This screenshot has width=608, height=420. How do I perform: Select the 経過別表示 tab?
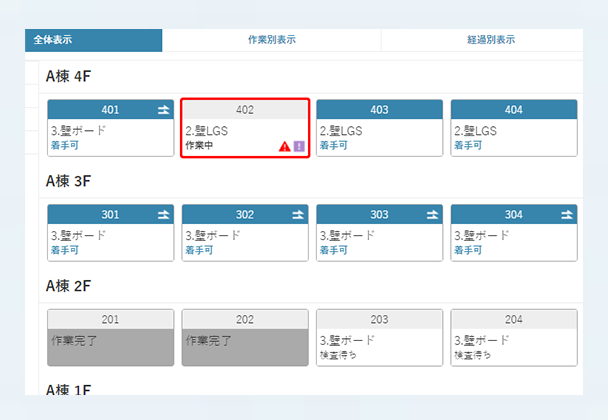[490, 40]
